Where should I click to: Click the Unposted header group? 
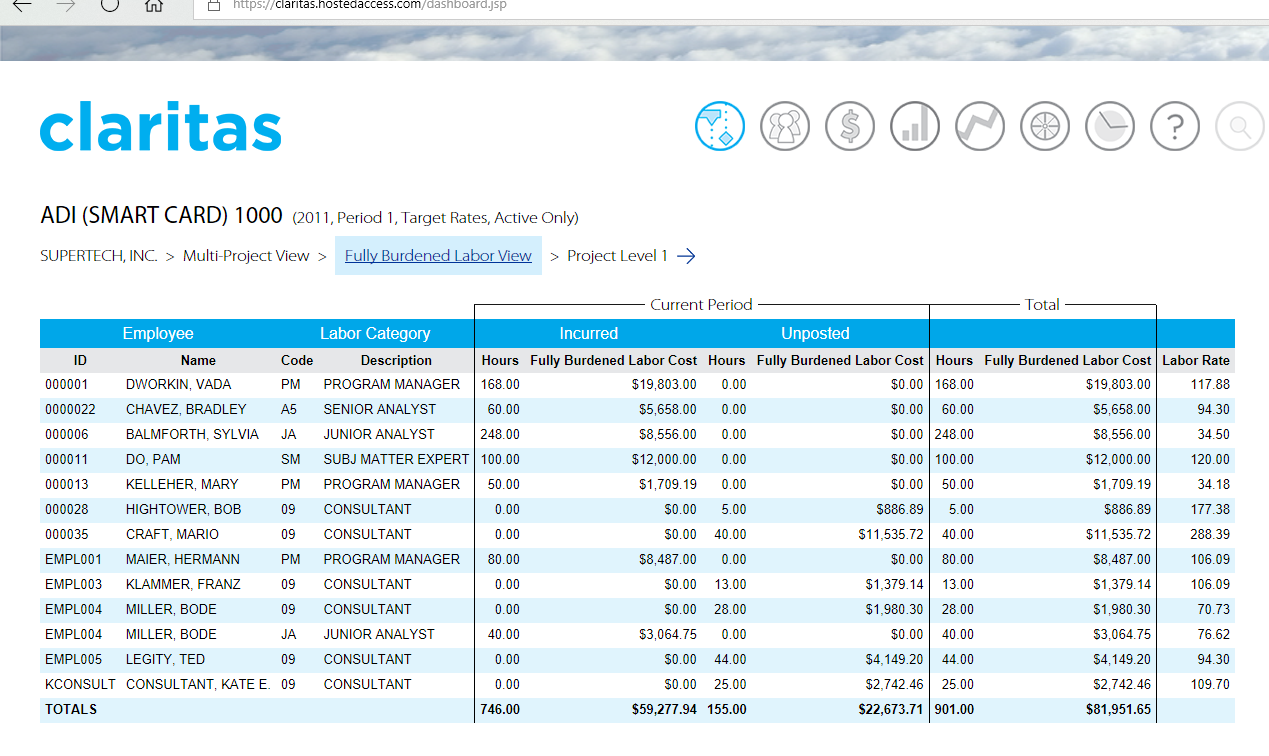[x=815, y=334]
